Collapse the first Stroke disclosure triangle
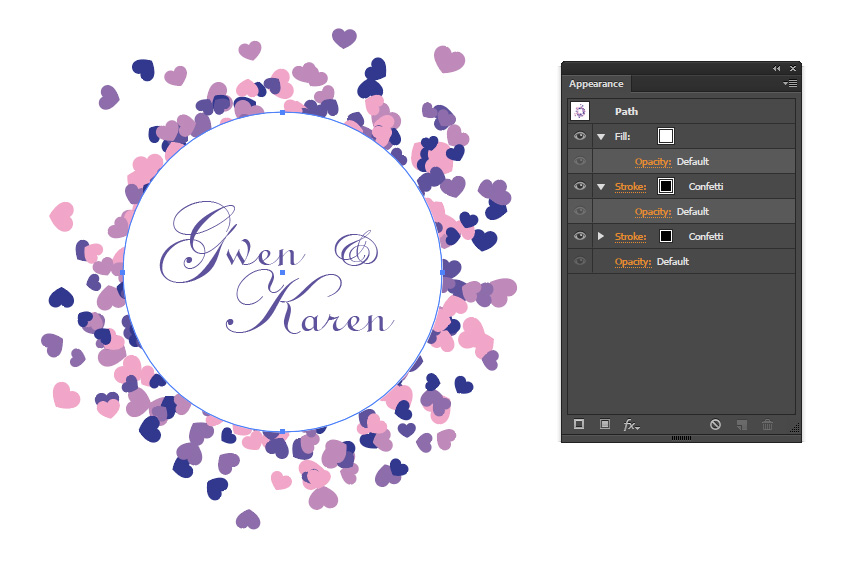 601,187
